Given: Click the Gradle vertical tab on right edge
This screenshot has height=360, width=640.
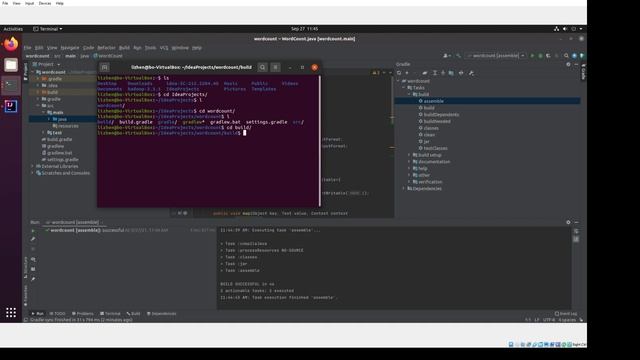Looking at the screenshot, I should coord(583,72).
